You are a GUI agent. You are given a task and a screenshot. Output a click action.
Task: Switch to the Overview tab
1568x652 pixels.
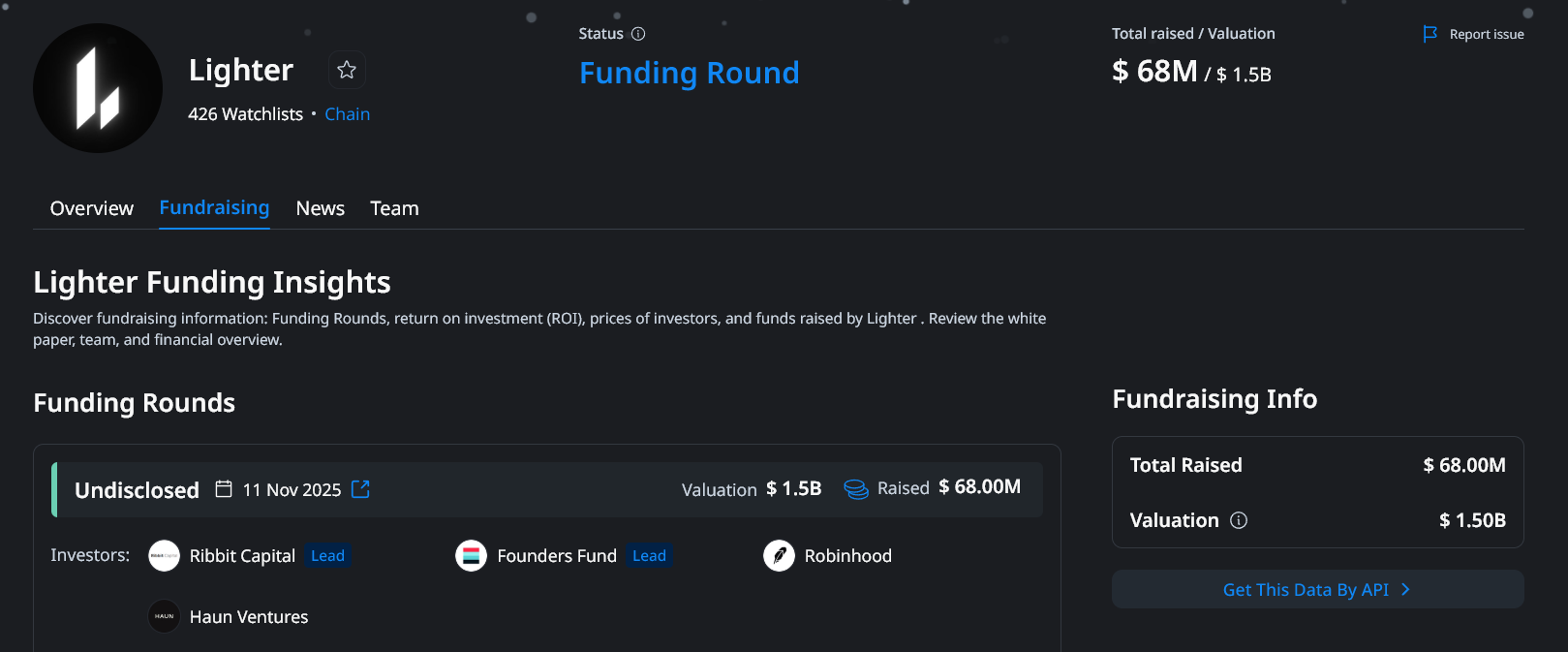pos(91,207)
